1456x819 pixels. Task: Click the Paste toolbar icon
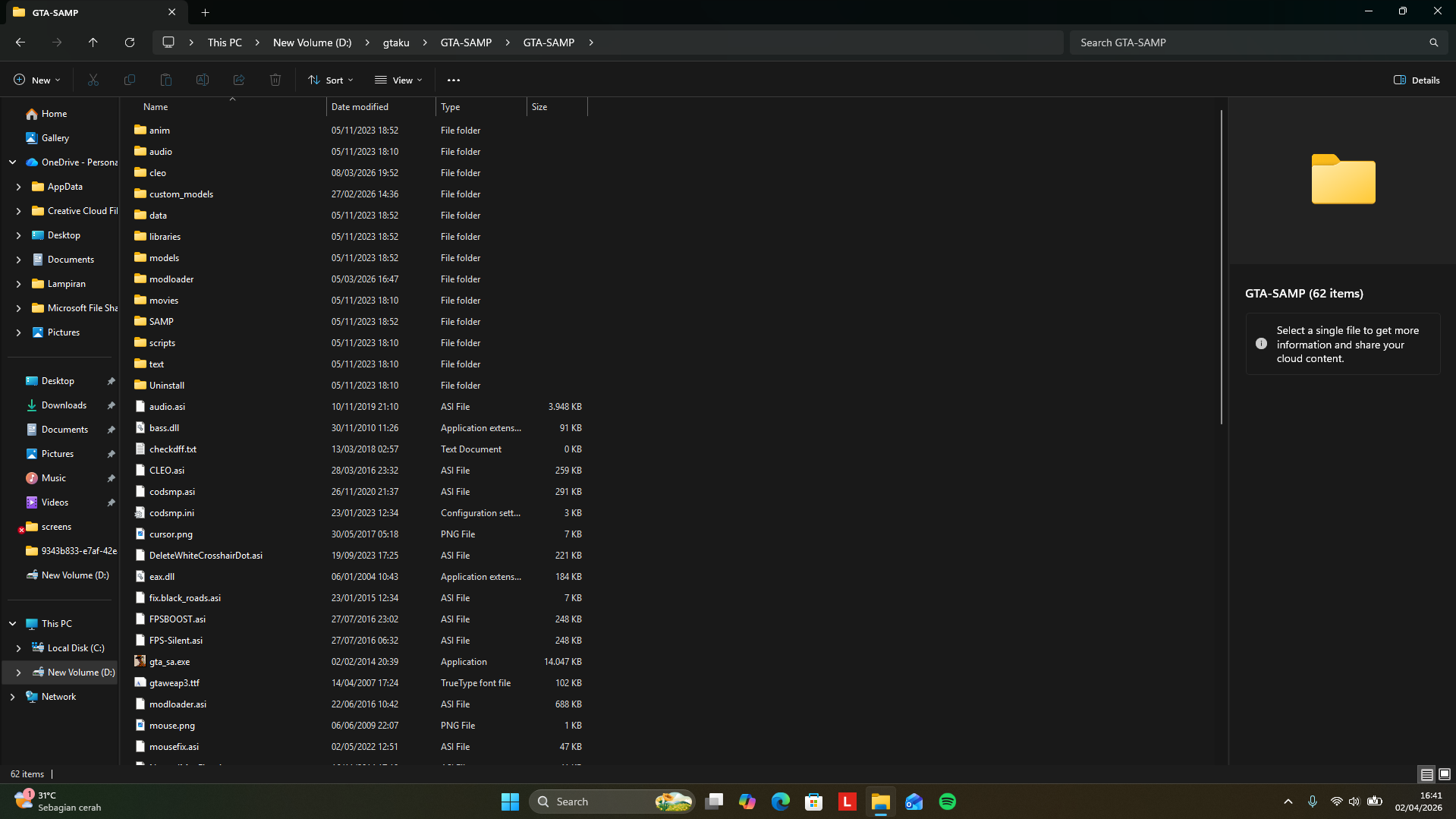166,80
